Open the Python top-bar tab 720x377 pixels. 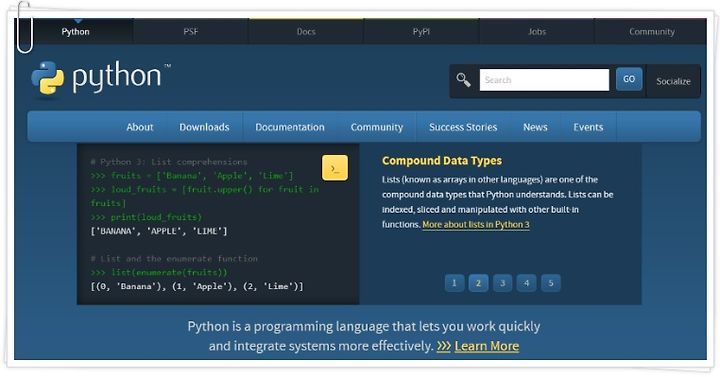click(75, 32)
